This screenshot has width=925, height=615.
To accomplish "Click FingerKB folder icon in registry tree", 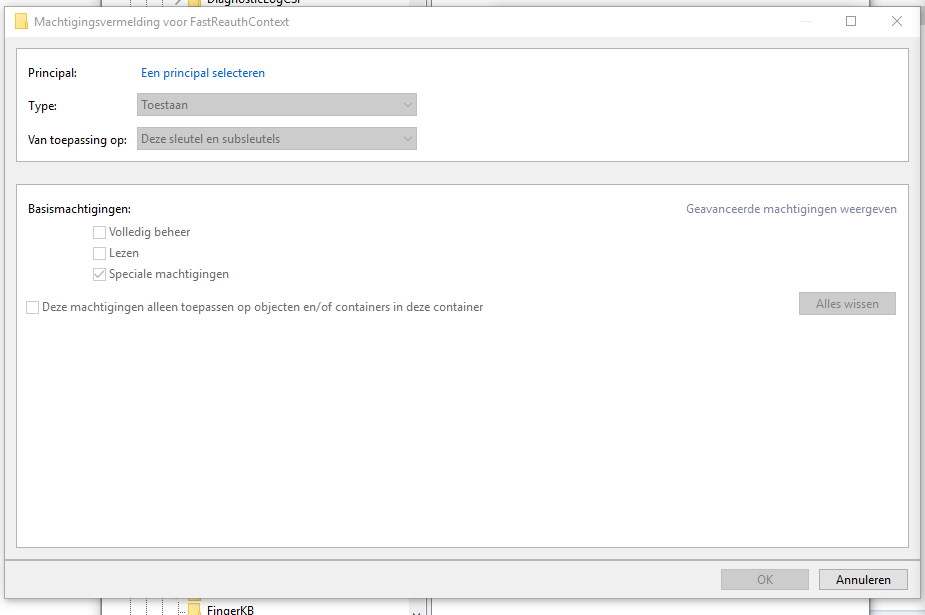I will click(194, 609).
